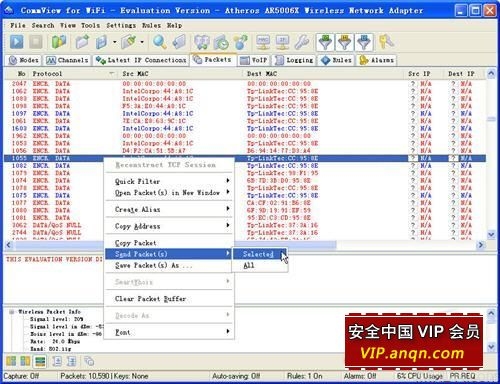500x384 pixels.
Task: Choose All in Send Packet(s) submenu
Action: tap(258, 266)
